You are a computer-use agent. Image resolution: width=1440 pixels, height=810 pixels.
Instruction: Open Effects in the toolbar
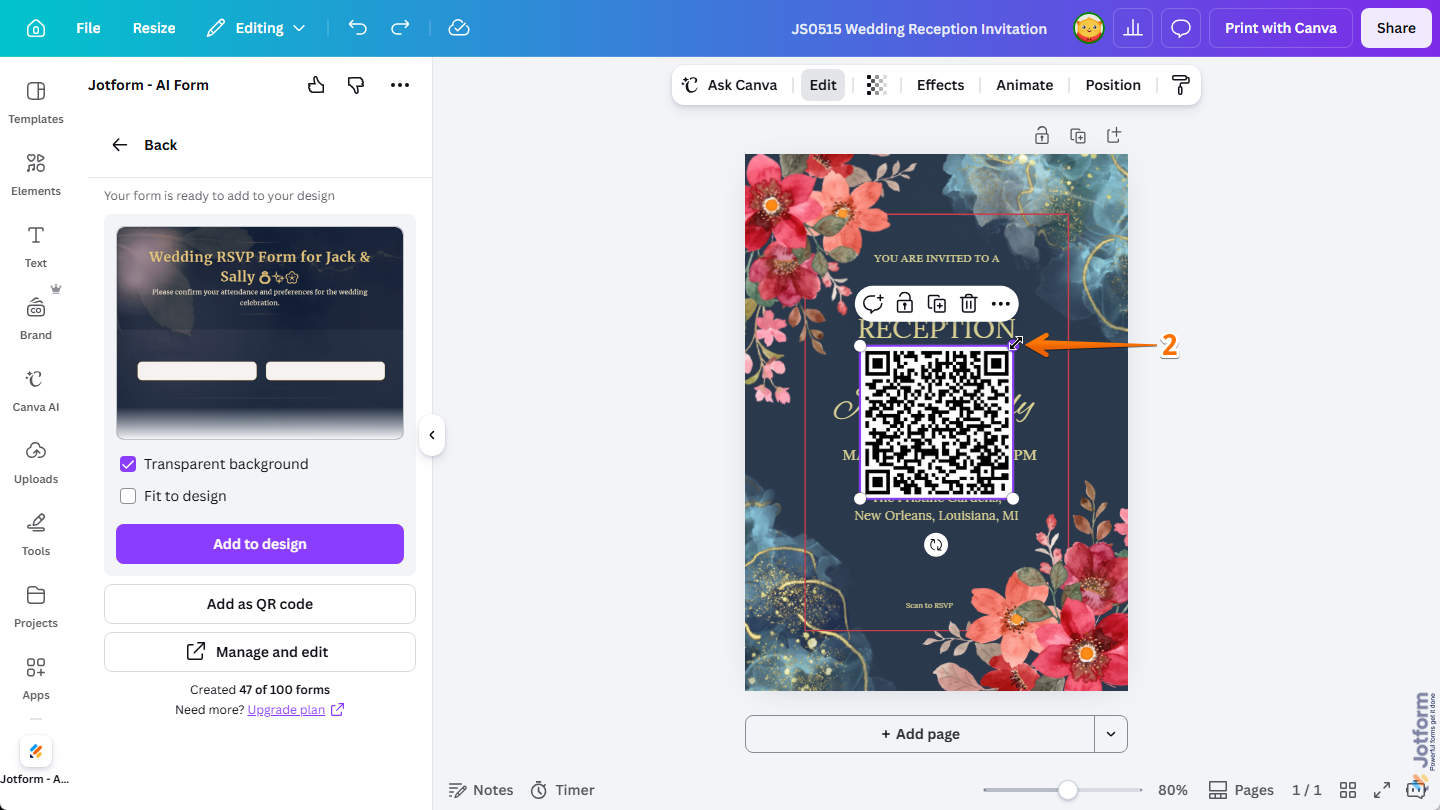tap(940, 85)
